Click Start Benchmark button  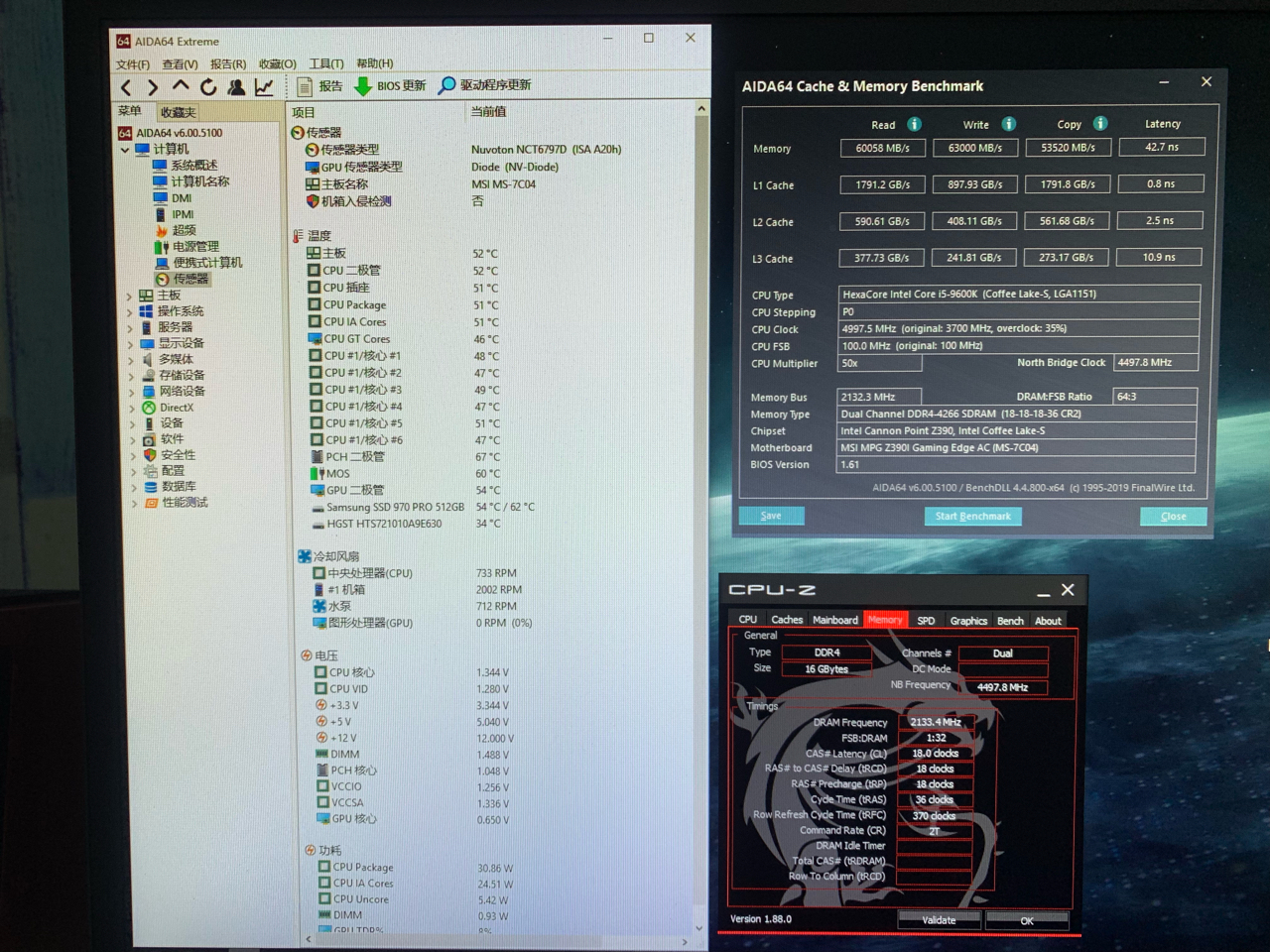[972, 516]
